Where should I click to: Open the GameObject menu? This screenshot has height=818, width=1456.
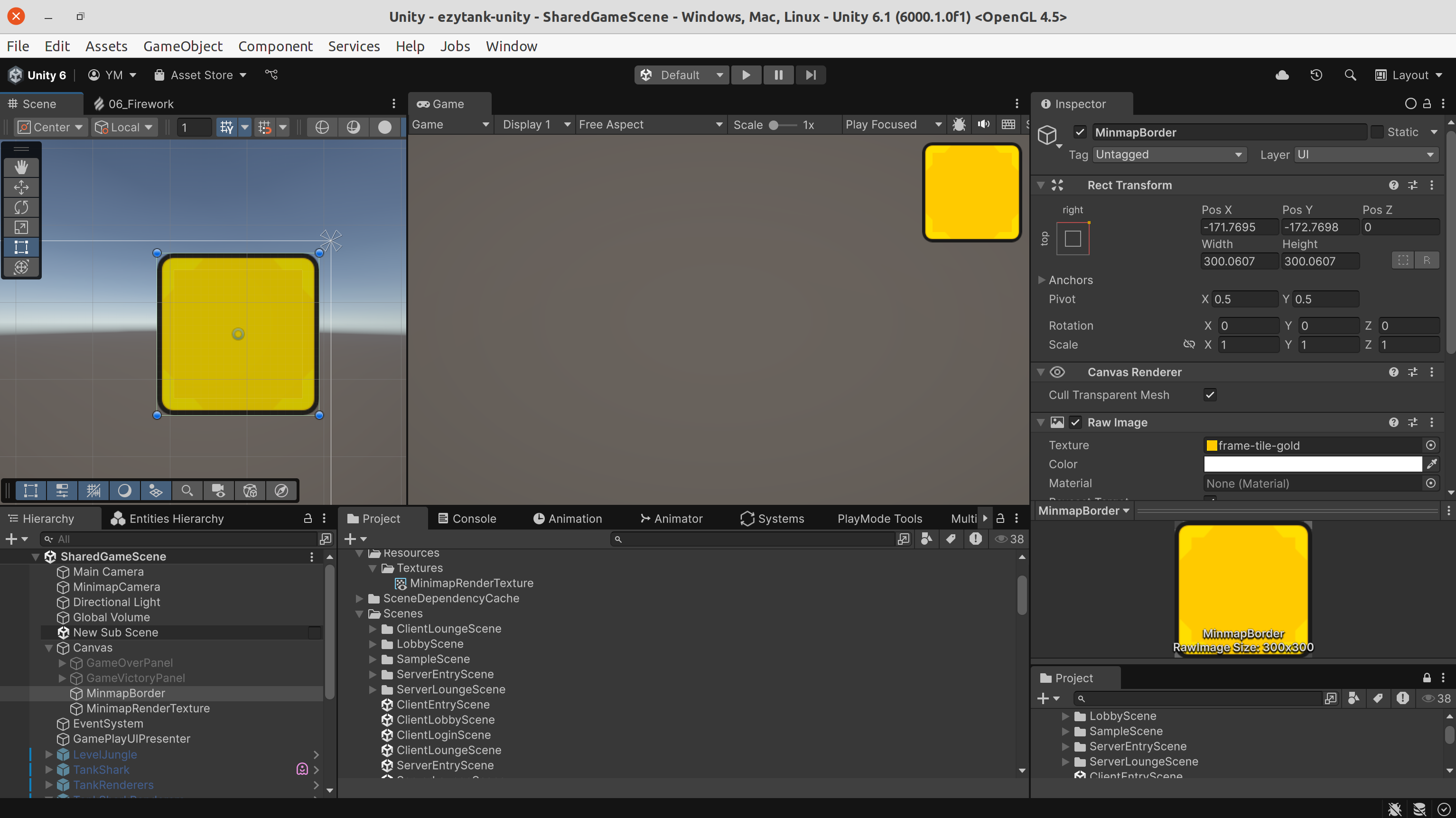click(x=183, y=46)
